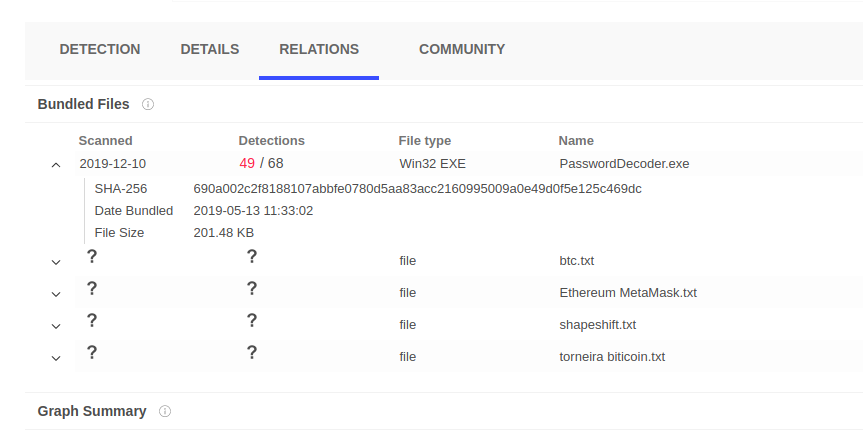Select the shapeshift.txt file name
The image size is (863, 439).
[598, 325]
